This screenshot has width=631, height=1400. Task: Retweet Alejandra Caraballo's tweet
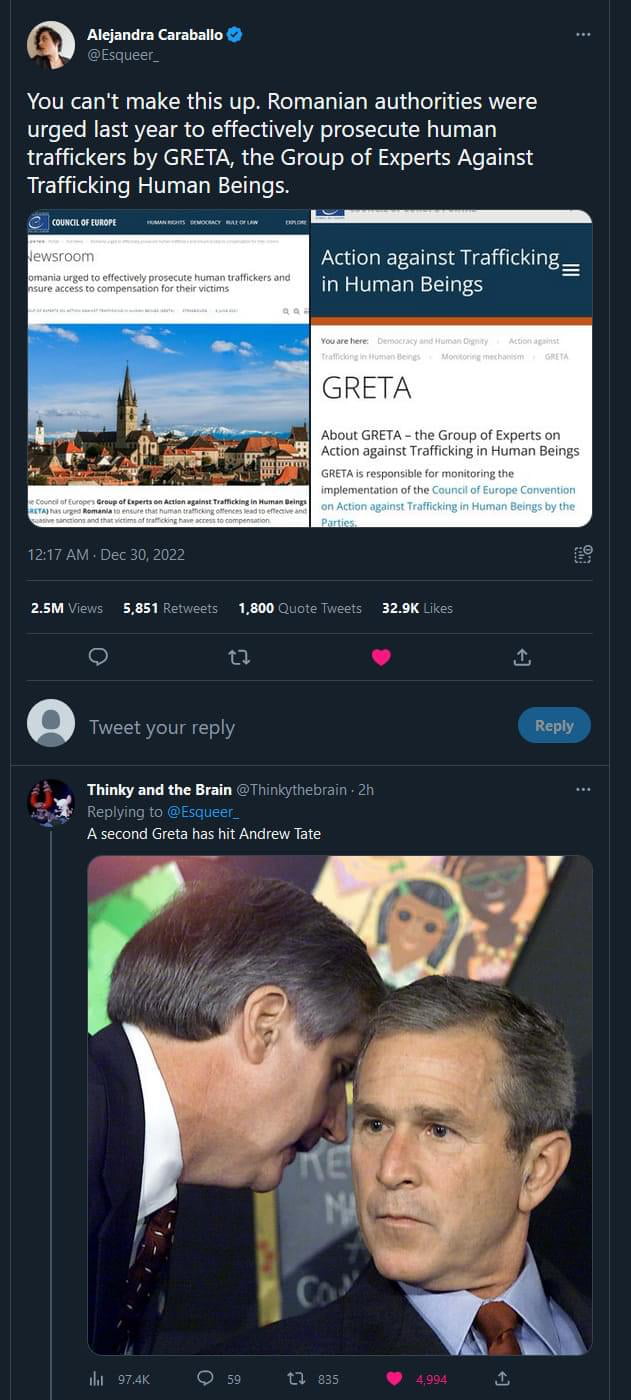(x=239, y=657)
